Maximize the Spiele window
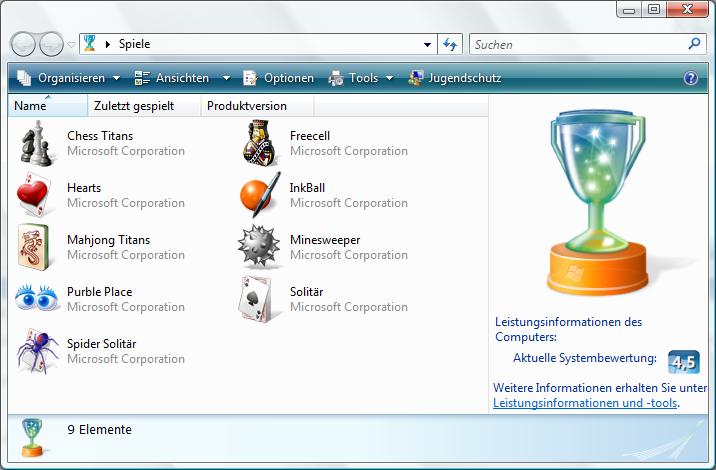 (x=654, y=9)
